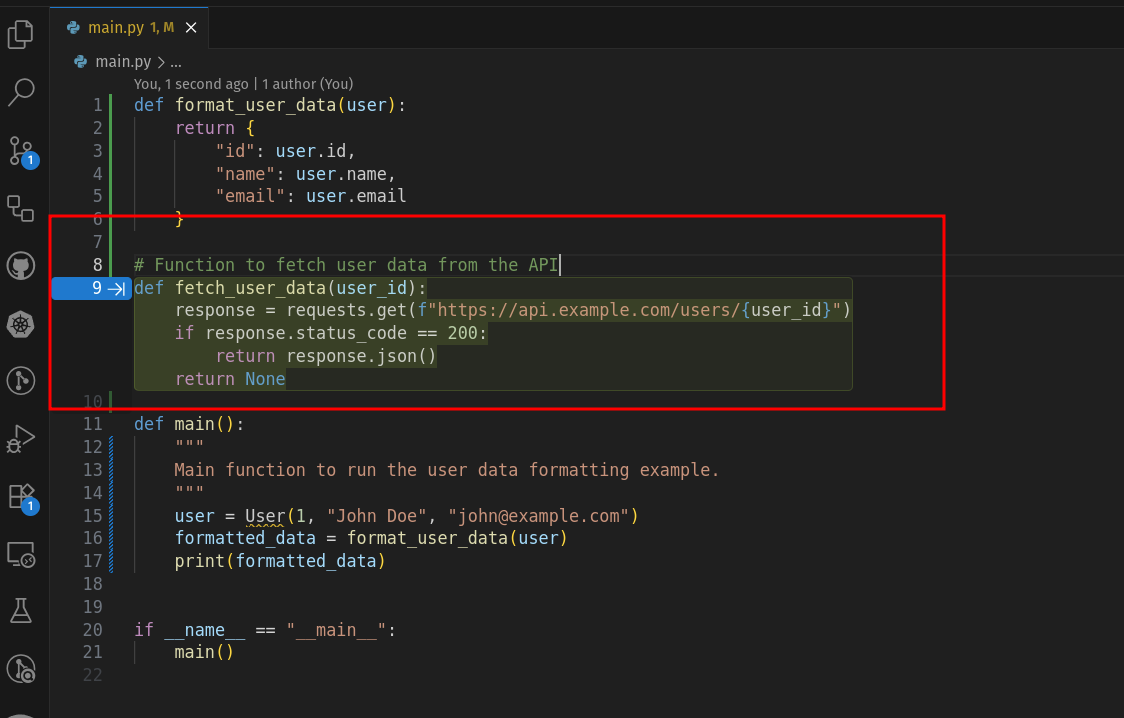Viewport: 1124px width, 718px height.
Task: Click the GitHub icon in activity bar
Action: pyautogui.click(x=21, y=266)
